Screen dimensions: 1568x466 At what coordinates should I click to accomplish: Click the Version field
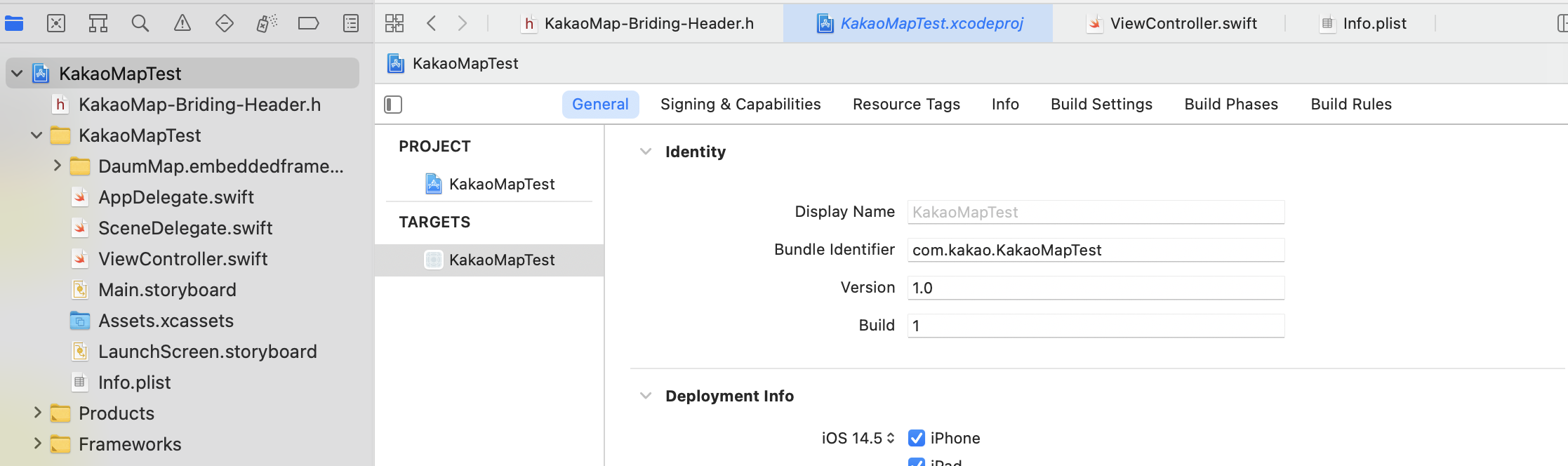click(x=1096, y=288)
